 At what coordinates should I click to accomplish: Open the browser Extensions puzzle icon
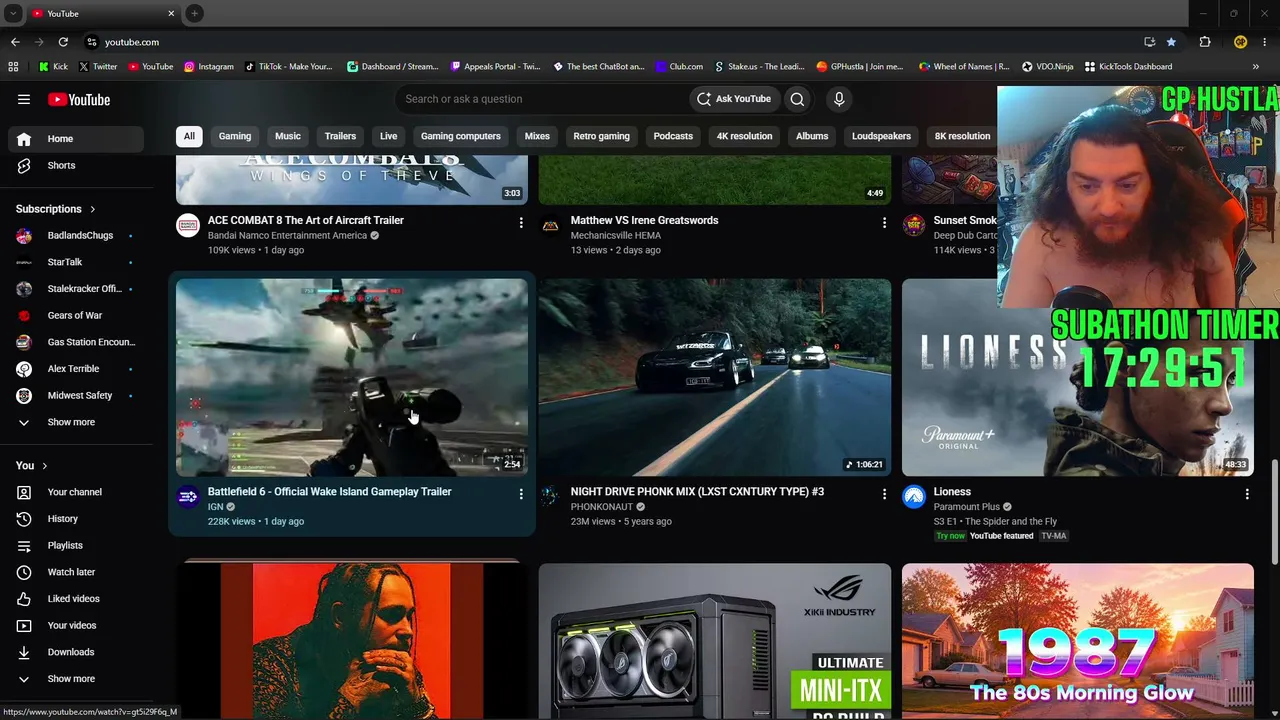(x=1205, y=42)
